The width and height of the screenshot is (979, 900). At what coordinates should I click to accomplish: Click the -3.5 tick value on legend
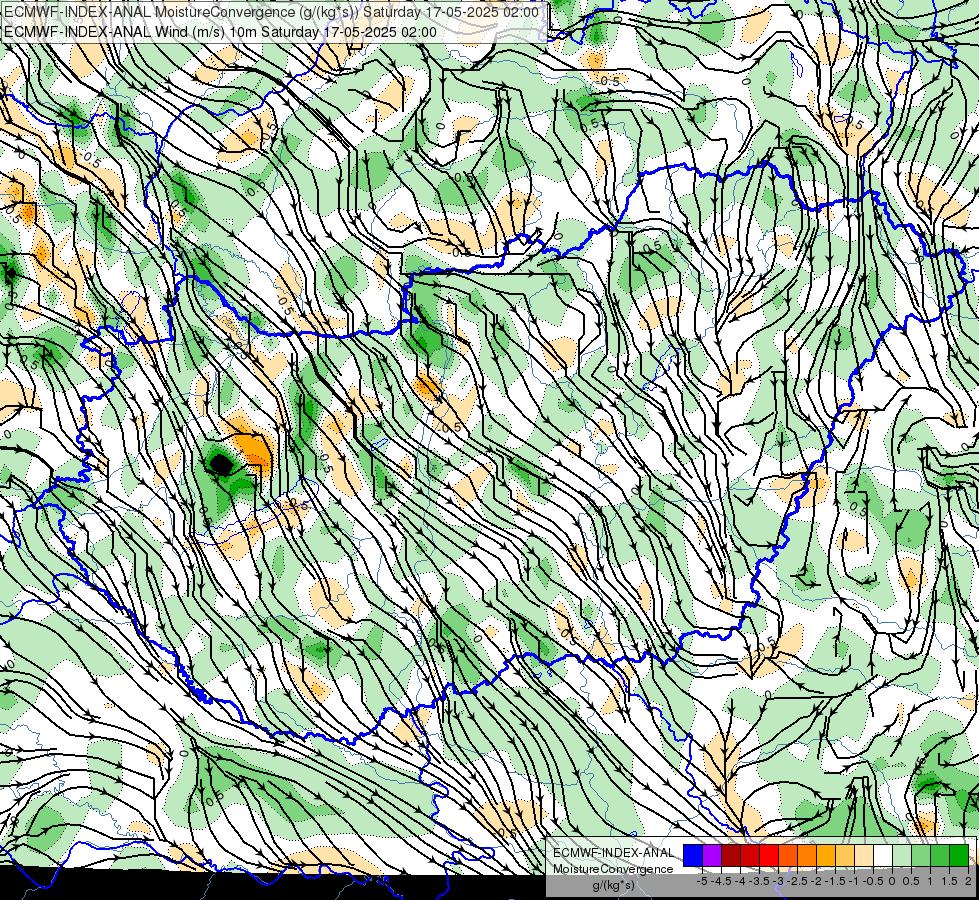pyautogui.click(x=759, y=881)
